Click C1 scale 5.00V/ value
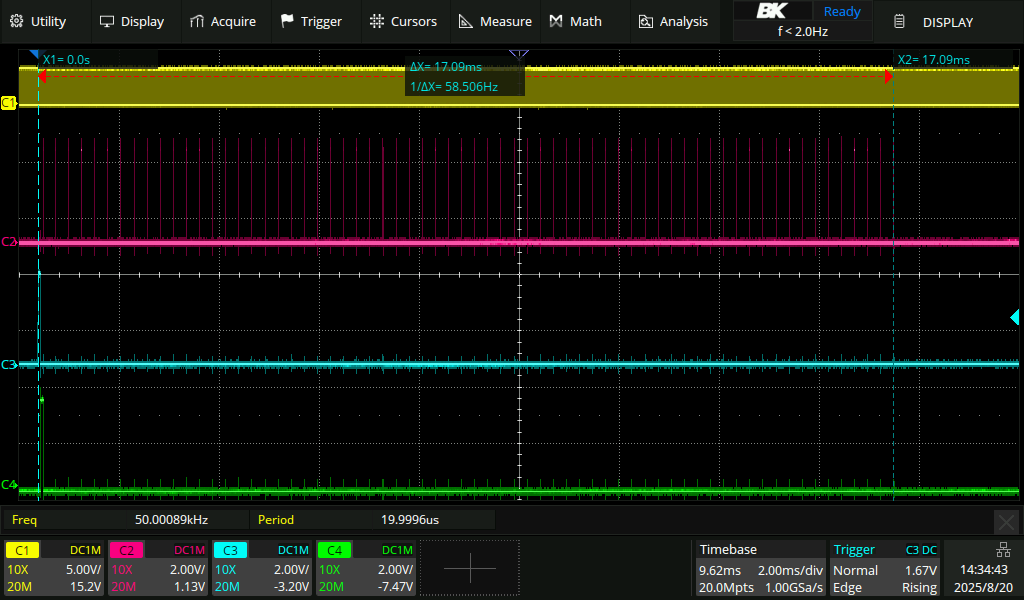The height and width of the screenshot is (600, 1024). (84, 569)
